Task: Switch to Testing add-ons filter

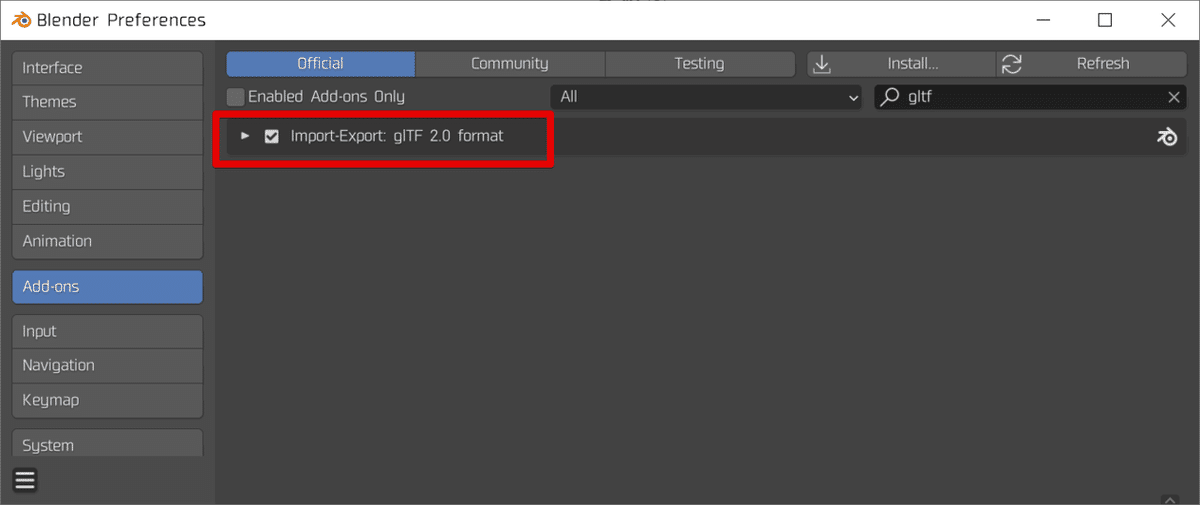Action: point(699,64)
